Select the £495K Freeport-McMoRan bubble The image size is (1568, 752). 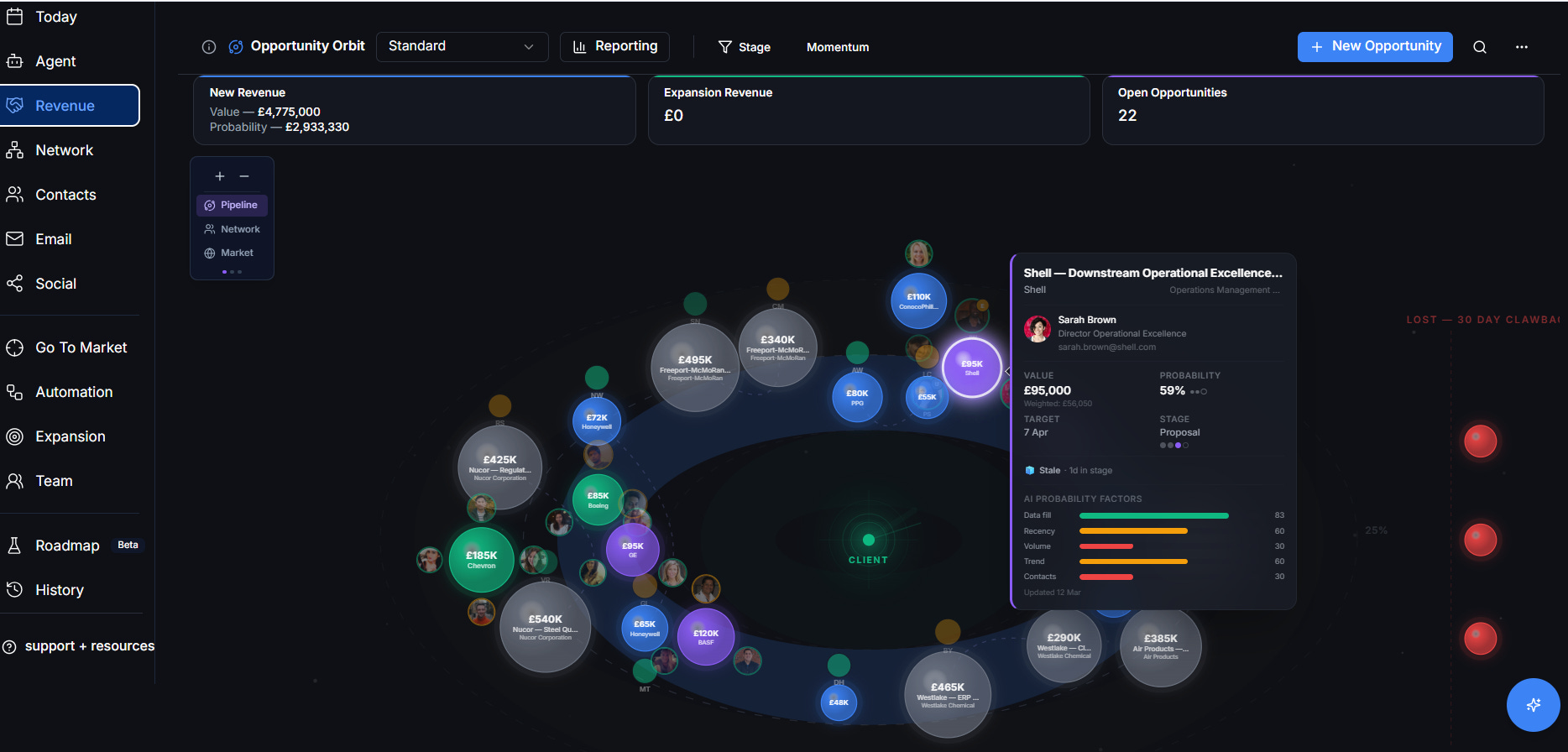point(695,368)
